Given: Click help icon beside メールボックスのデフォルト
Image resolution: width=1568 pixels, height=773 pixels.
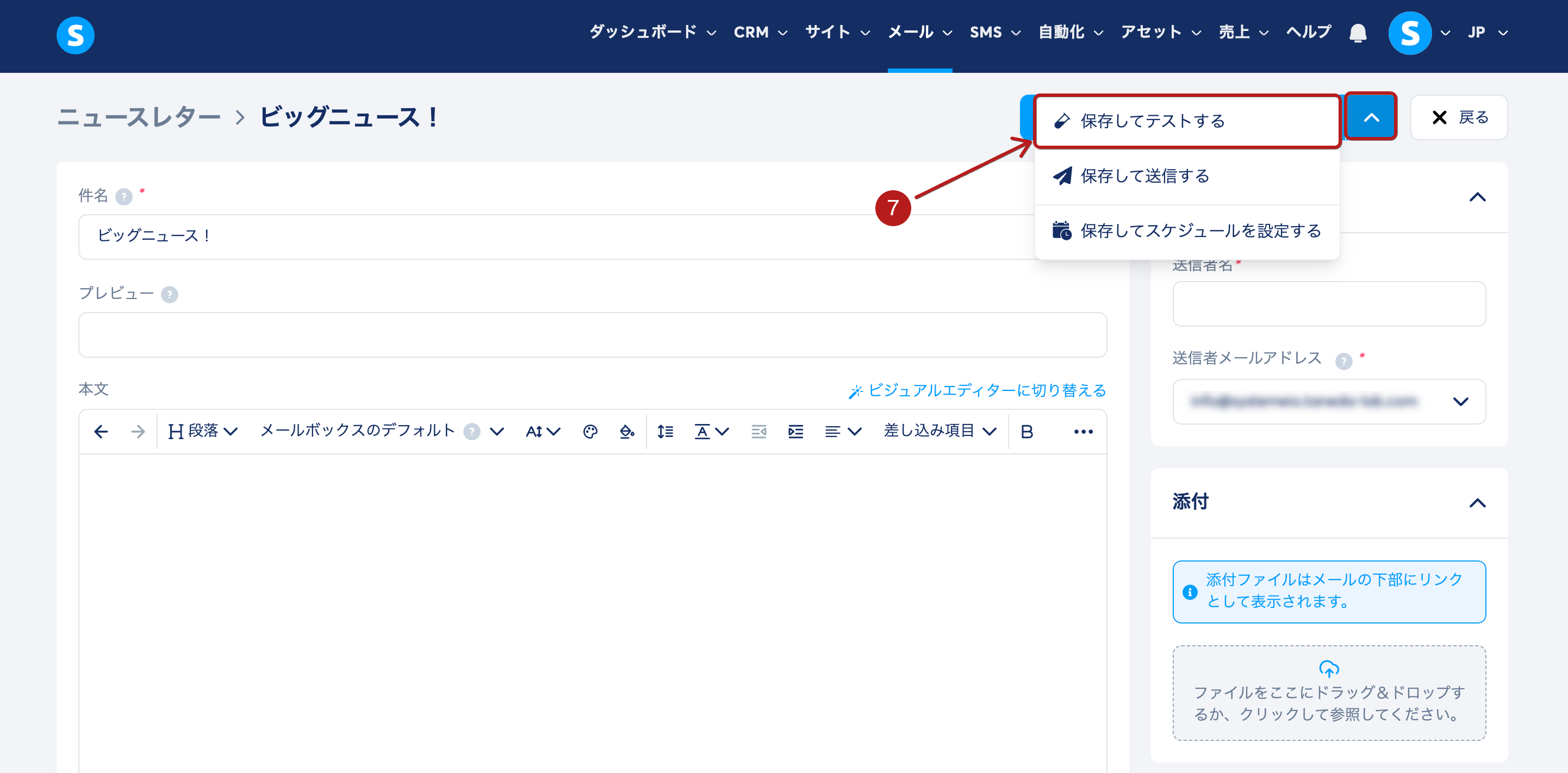Looking at the screenshot, I should point(472,432).
